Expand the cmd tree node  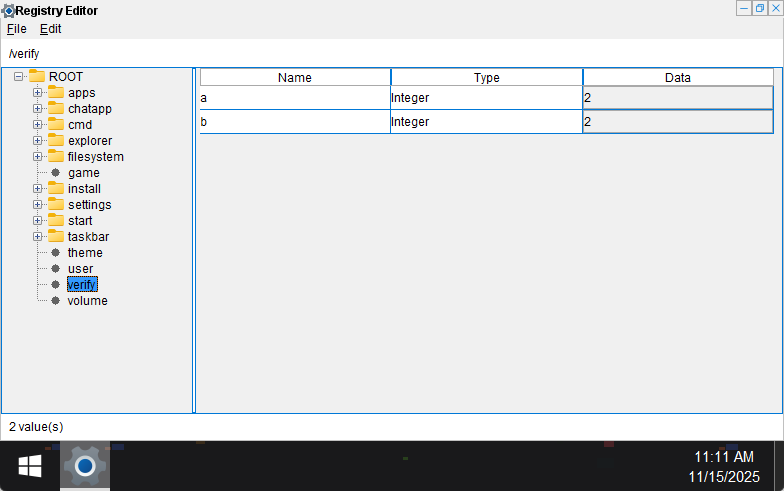[x=38, y=125]
